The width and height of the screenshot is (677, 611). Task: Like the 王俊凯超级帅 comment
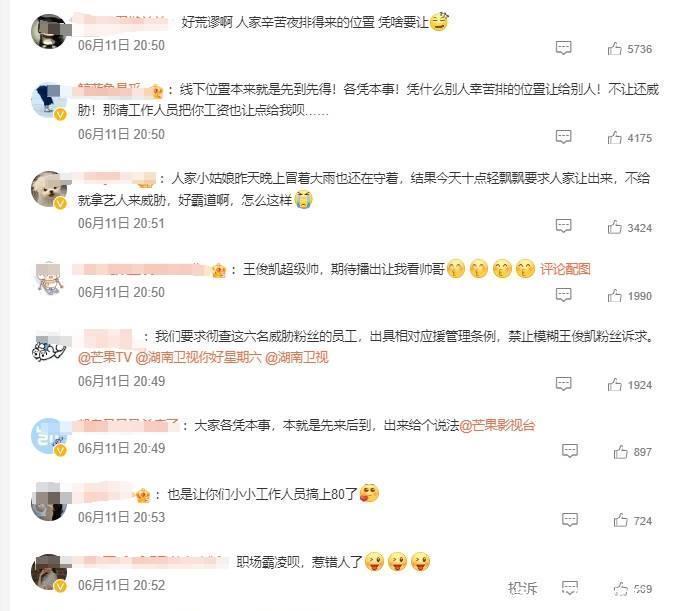[x=615, y=296]
